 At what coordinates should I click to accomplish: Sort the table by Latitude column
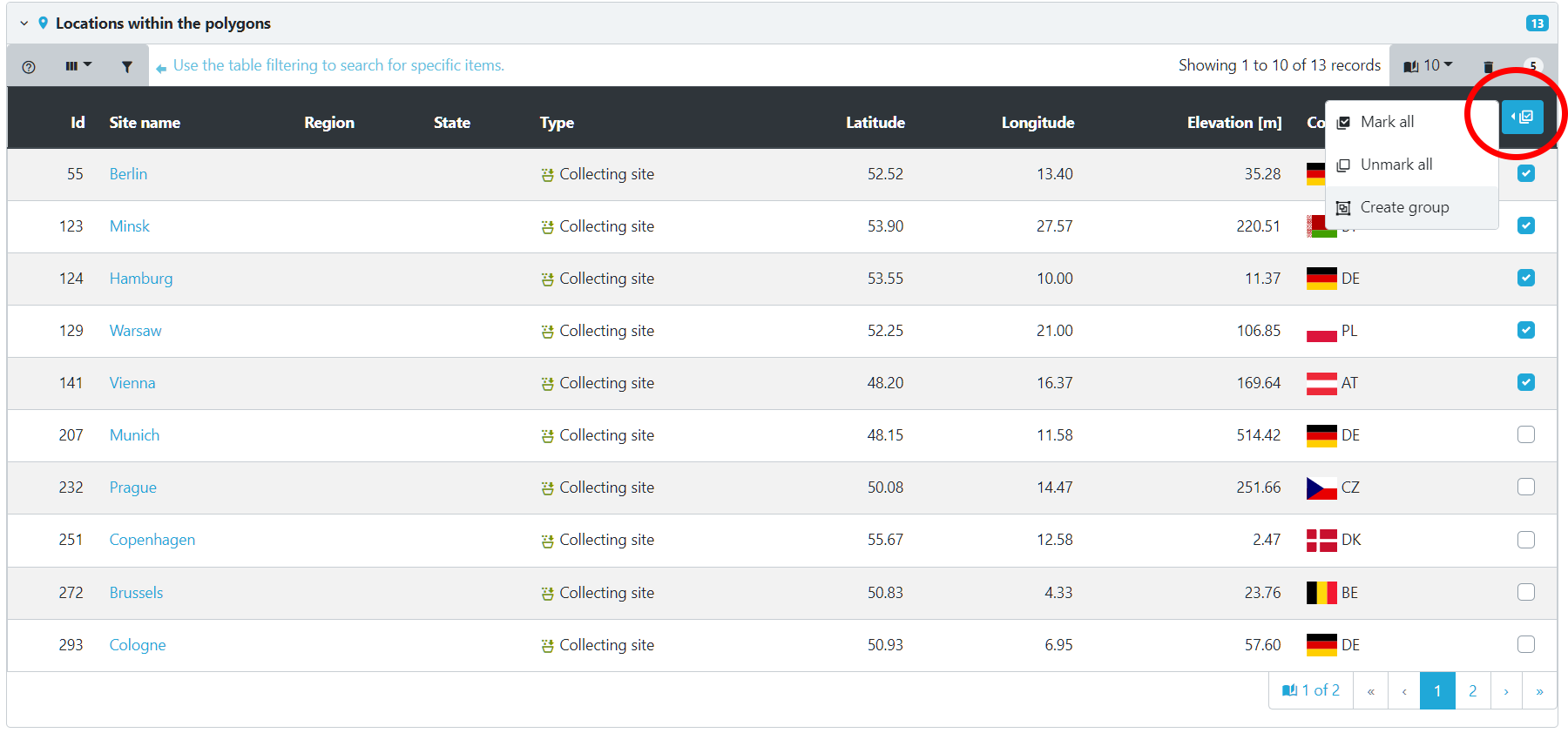[875, 123]
